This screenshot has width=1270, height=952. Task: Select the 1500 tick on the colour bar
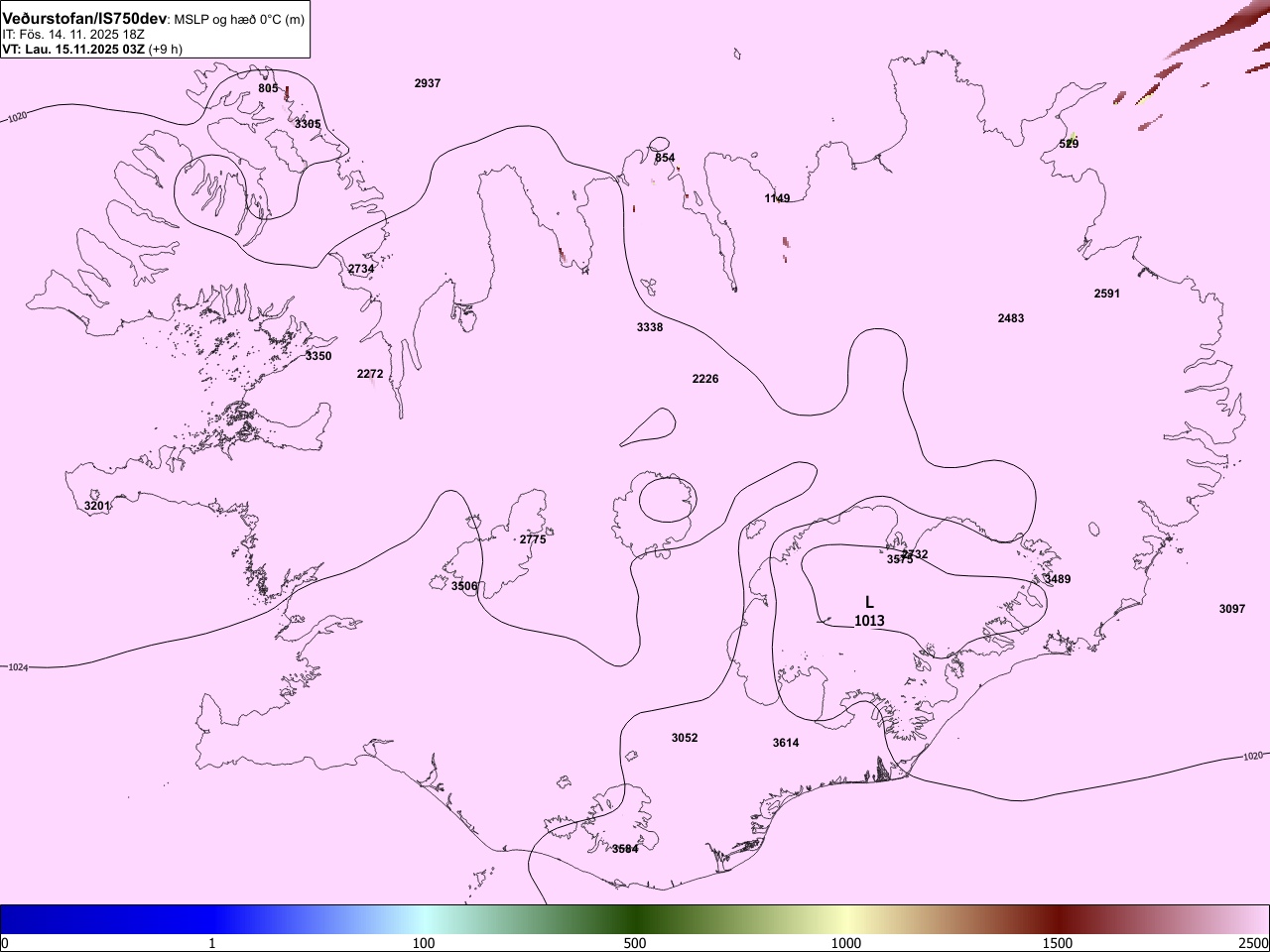(x=1058, y=943)
